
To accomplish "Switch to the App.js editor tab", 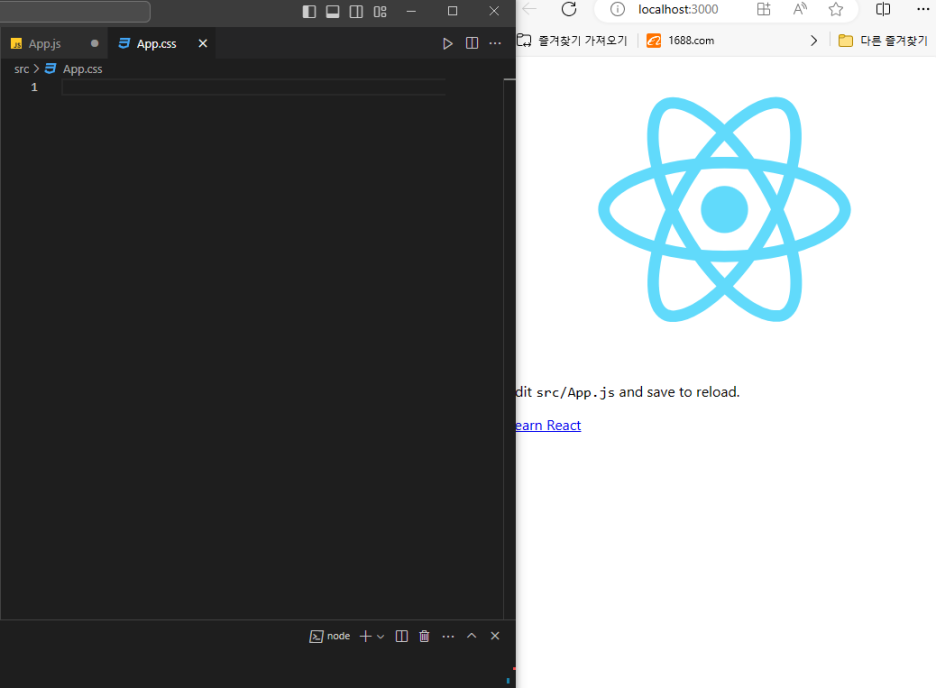I will (45, 44).
